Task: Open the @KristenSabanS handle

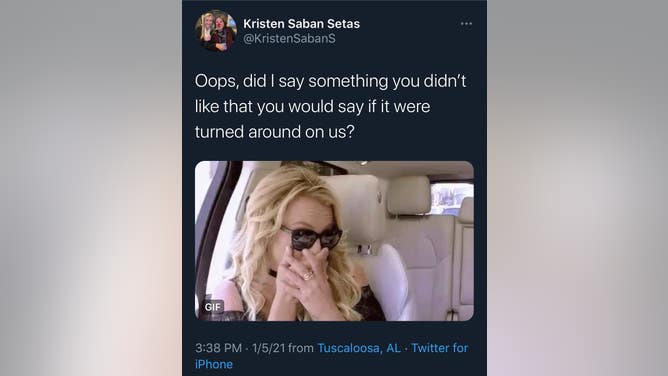Action: pos(289,38)
